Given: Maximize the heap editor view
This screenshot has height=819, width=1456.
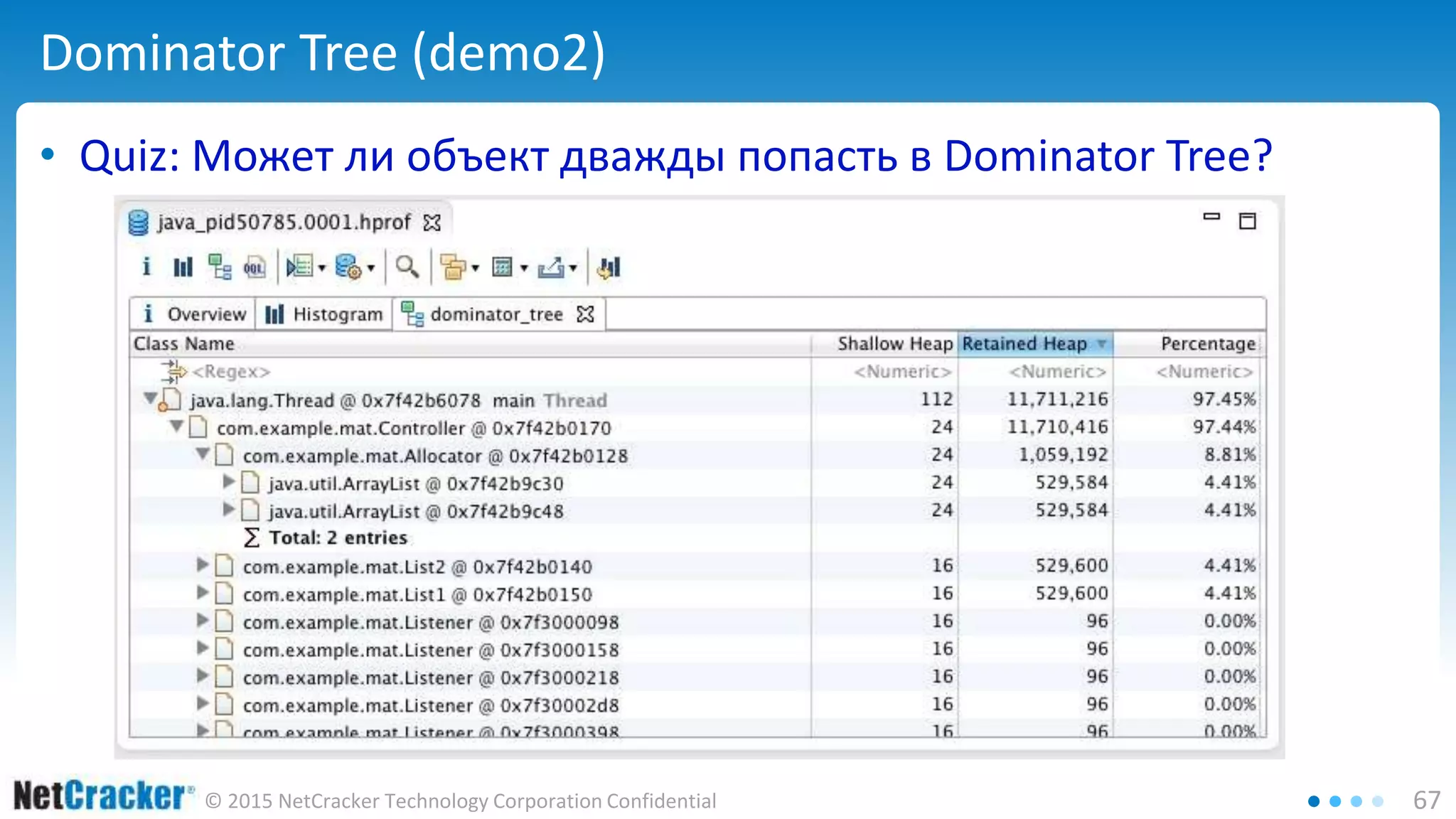Looking at the screenshot, I should pos(1248,221).
